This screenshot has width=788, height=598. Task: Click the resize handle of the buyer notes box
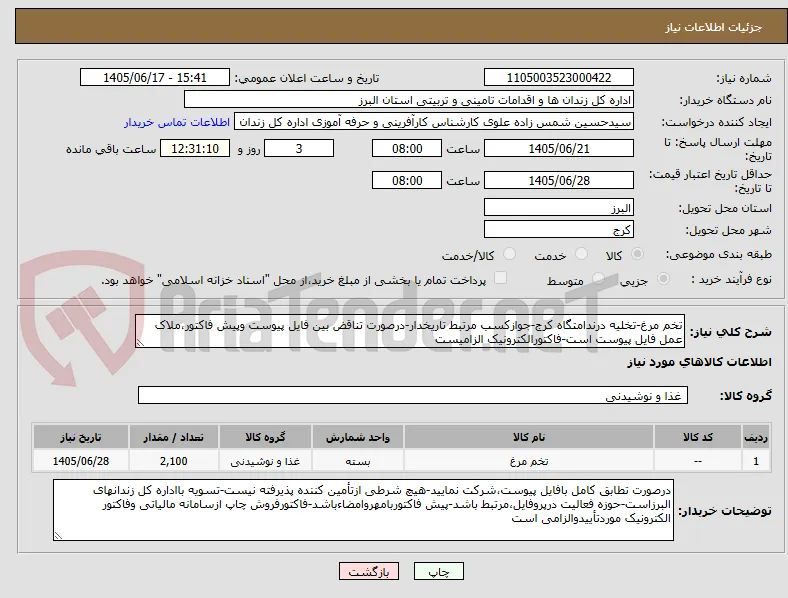tap(58, 536)
